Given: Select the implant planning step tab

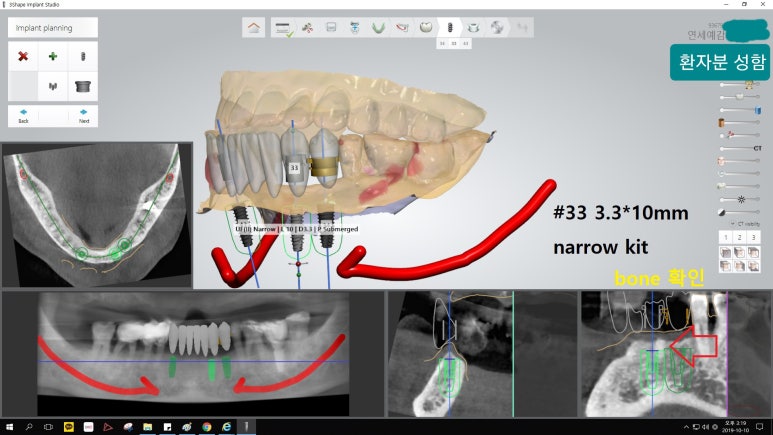Looking at the screenshot, I should pos(450,27).
